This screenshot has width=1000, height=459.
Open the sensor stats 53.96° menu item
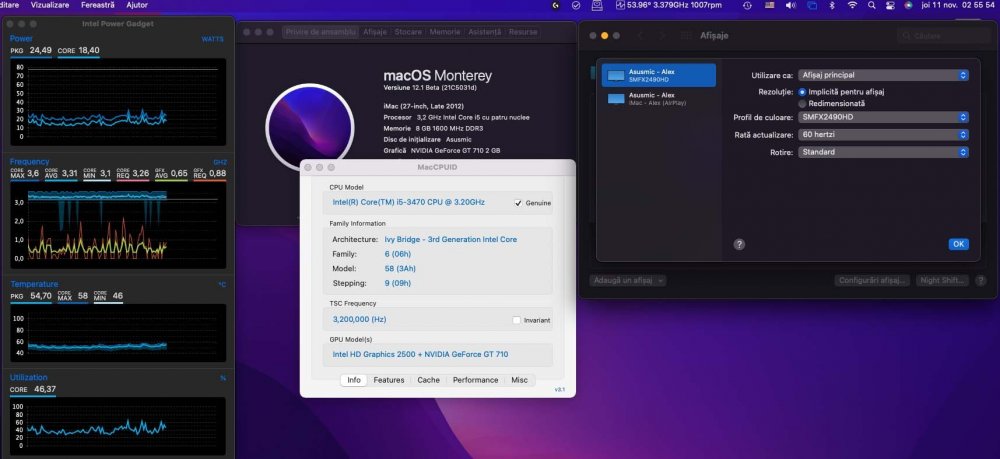click(670, 5)
